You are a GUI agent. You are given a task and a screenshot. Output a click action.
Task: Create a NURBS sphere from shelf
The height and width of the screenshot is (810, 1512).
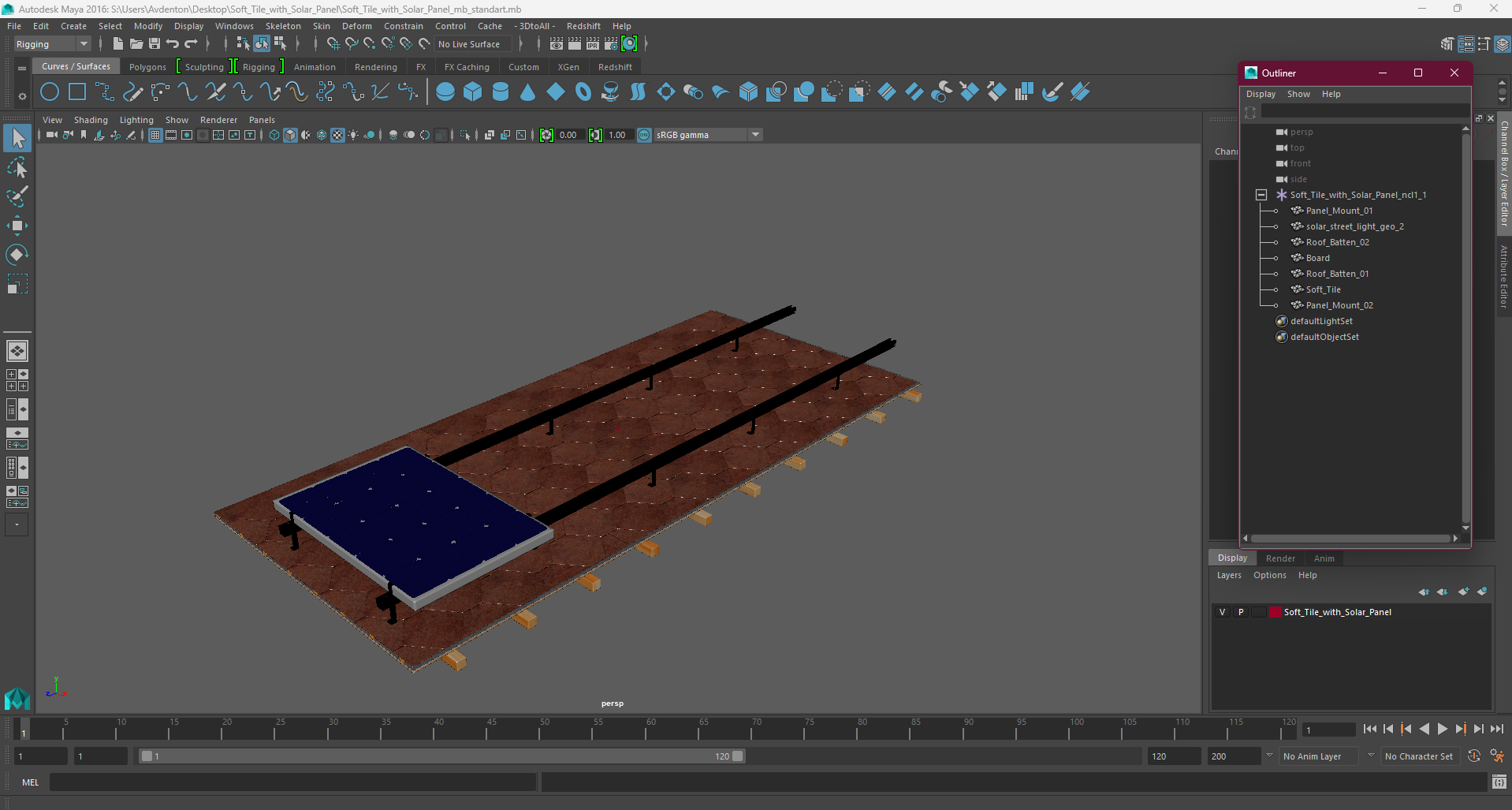(445, 92)
